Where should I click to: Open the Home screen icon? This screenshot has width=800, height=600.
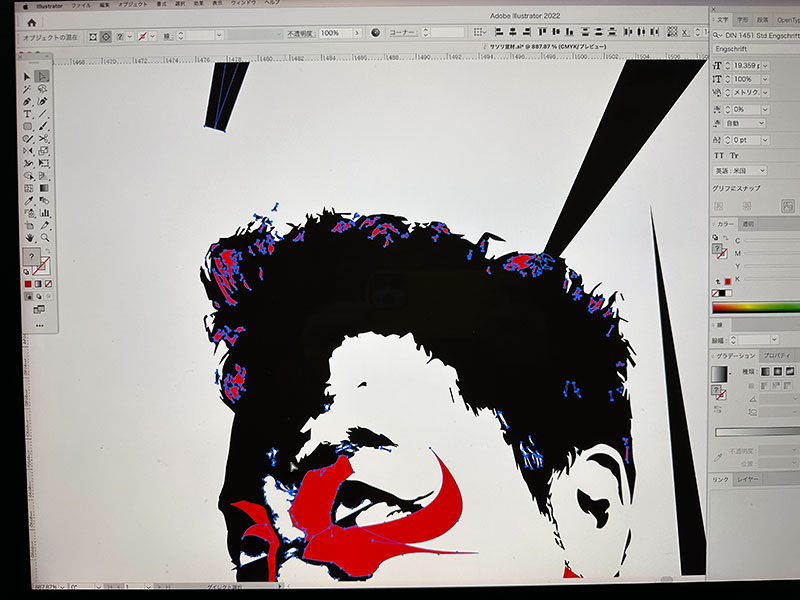click(32, 22)
